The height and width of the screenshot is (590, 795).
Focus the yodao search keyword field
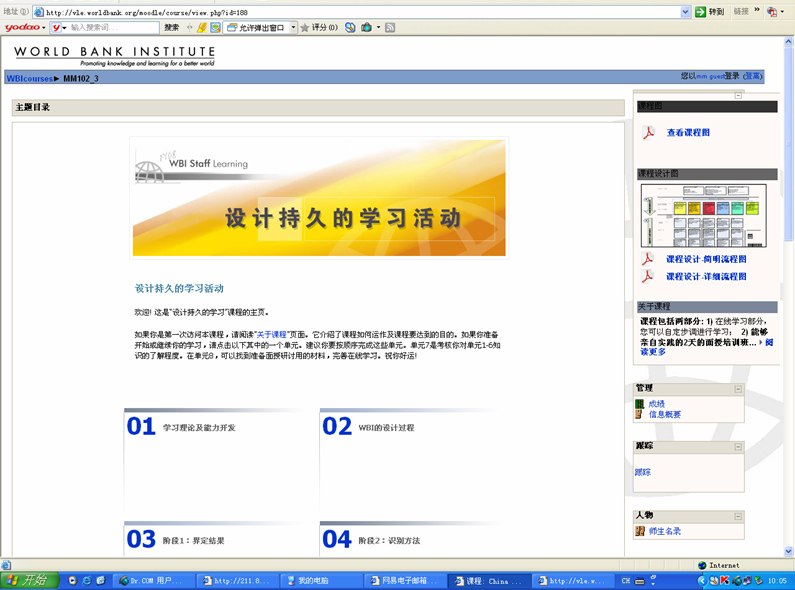[x=113, y=27]
